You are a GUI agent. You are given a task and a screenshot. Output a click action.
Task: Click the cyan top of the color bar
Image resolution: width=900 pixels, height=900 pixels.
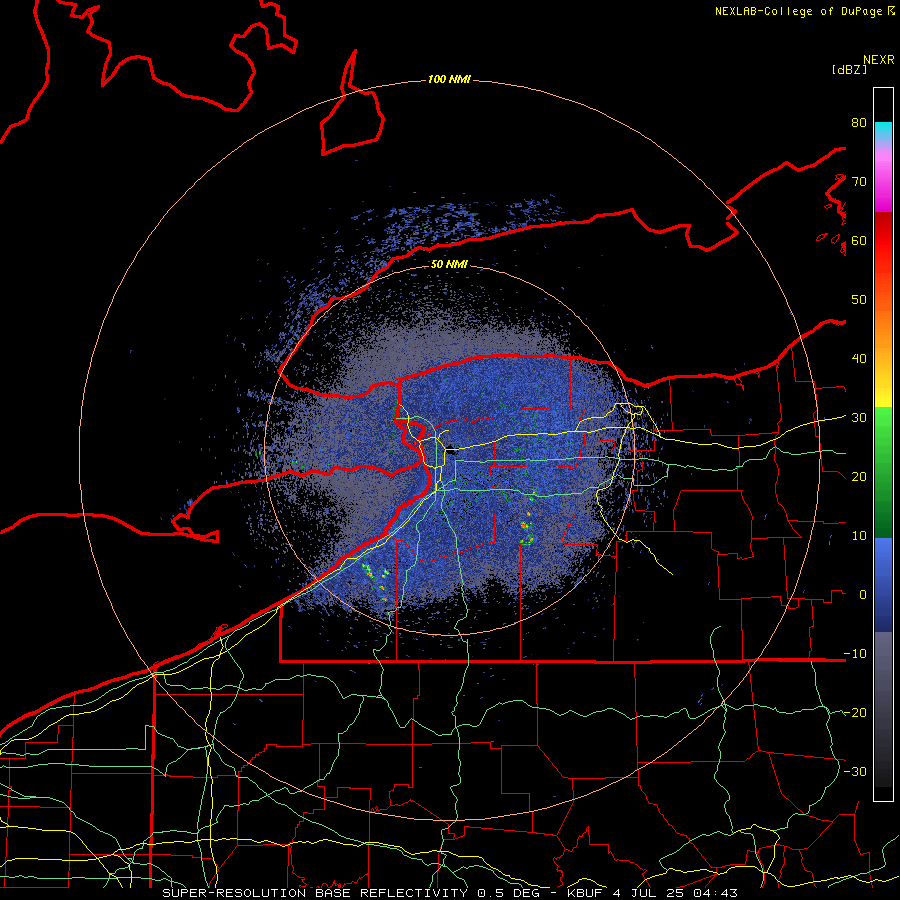point(883,129)
